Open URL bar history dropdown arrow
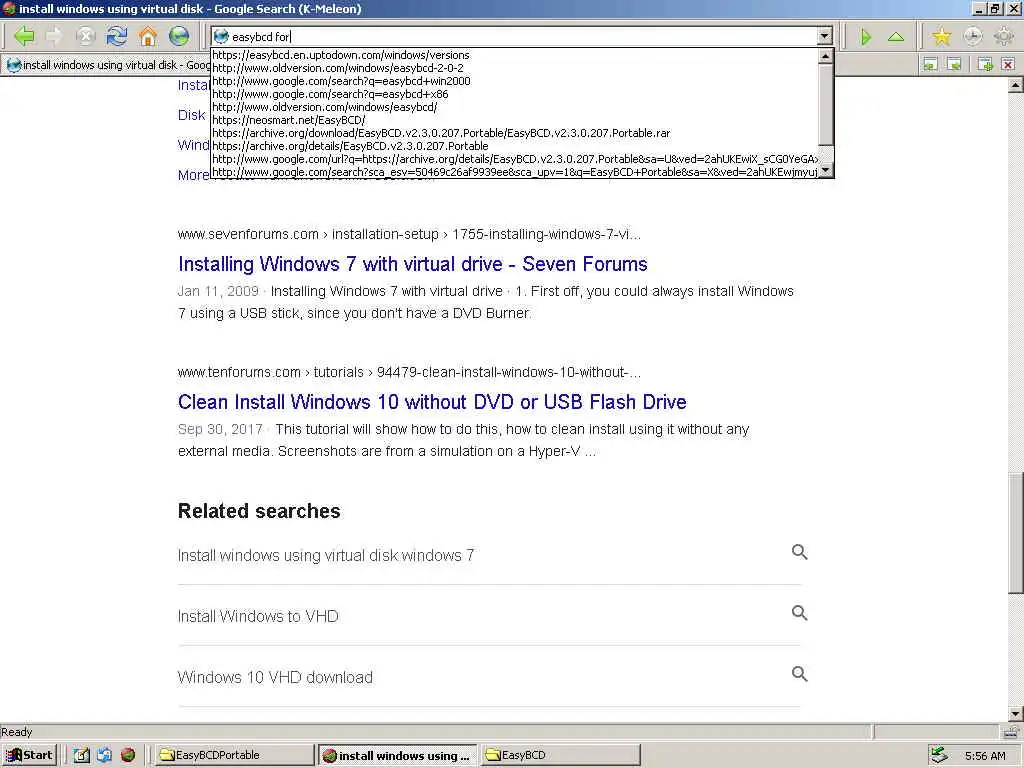 click(x=824, y=36)
